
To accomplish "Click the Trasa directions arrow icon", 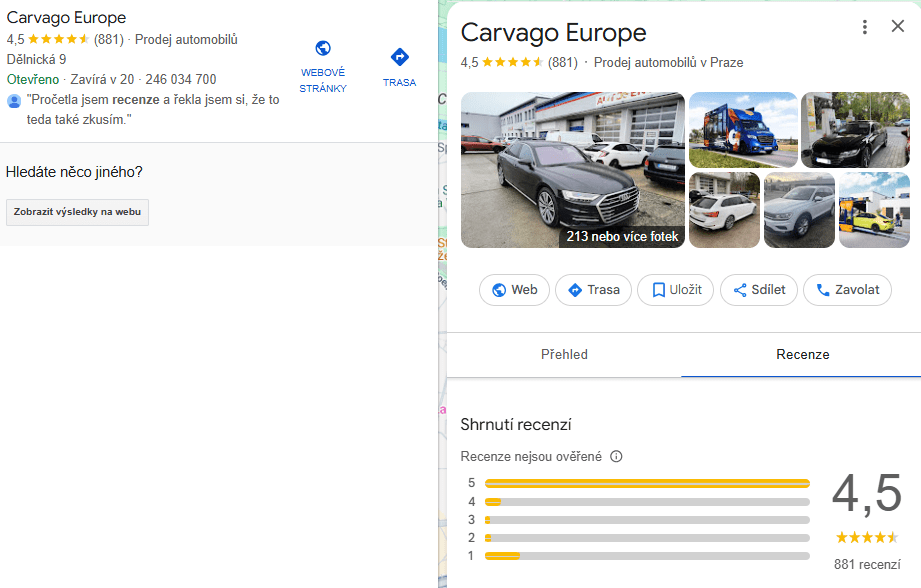I will coord(399,57).
